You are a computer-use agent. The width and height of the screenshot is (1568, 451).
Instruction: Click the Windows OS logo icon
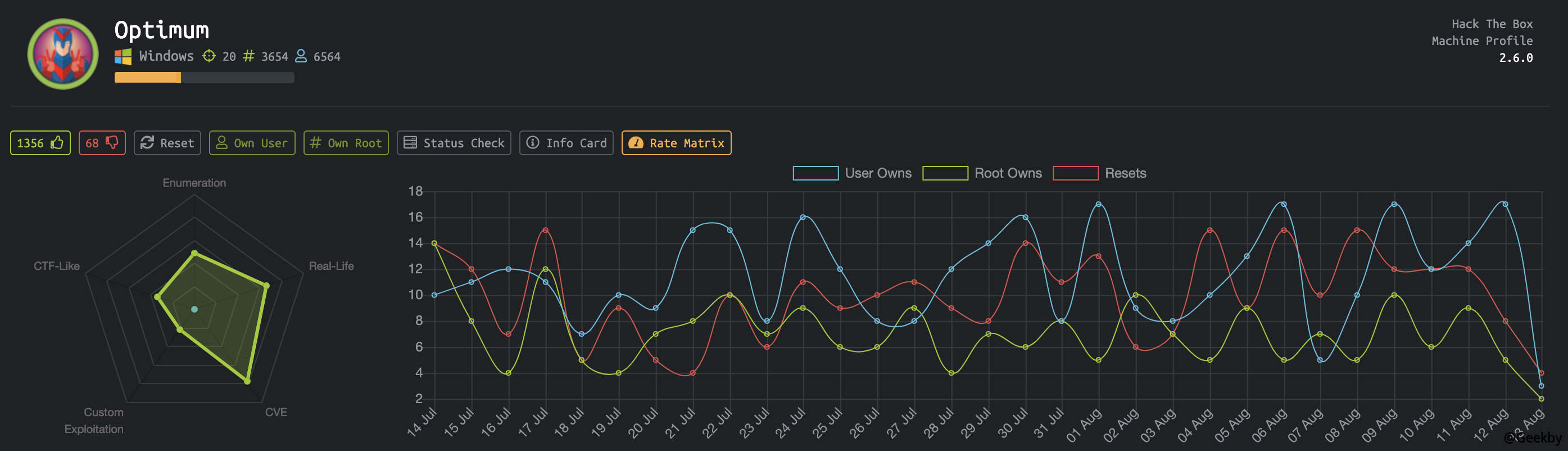123,57
